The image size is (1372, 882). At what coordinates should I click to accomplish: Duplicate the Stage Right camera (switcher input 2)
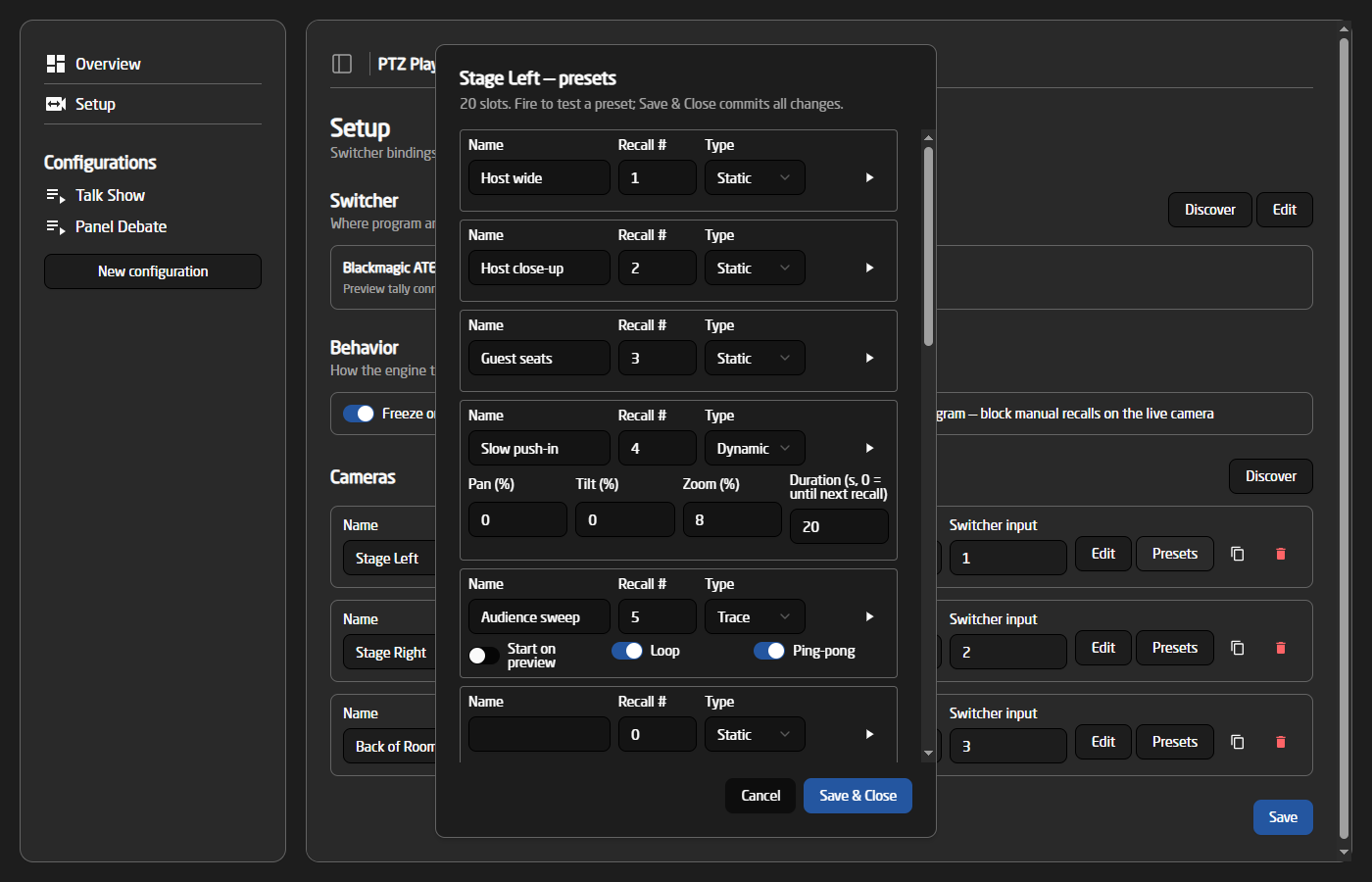(x=1238, y=648)
